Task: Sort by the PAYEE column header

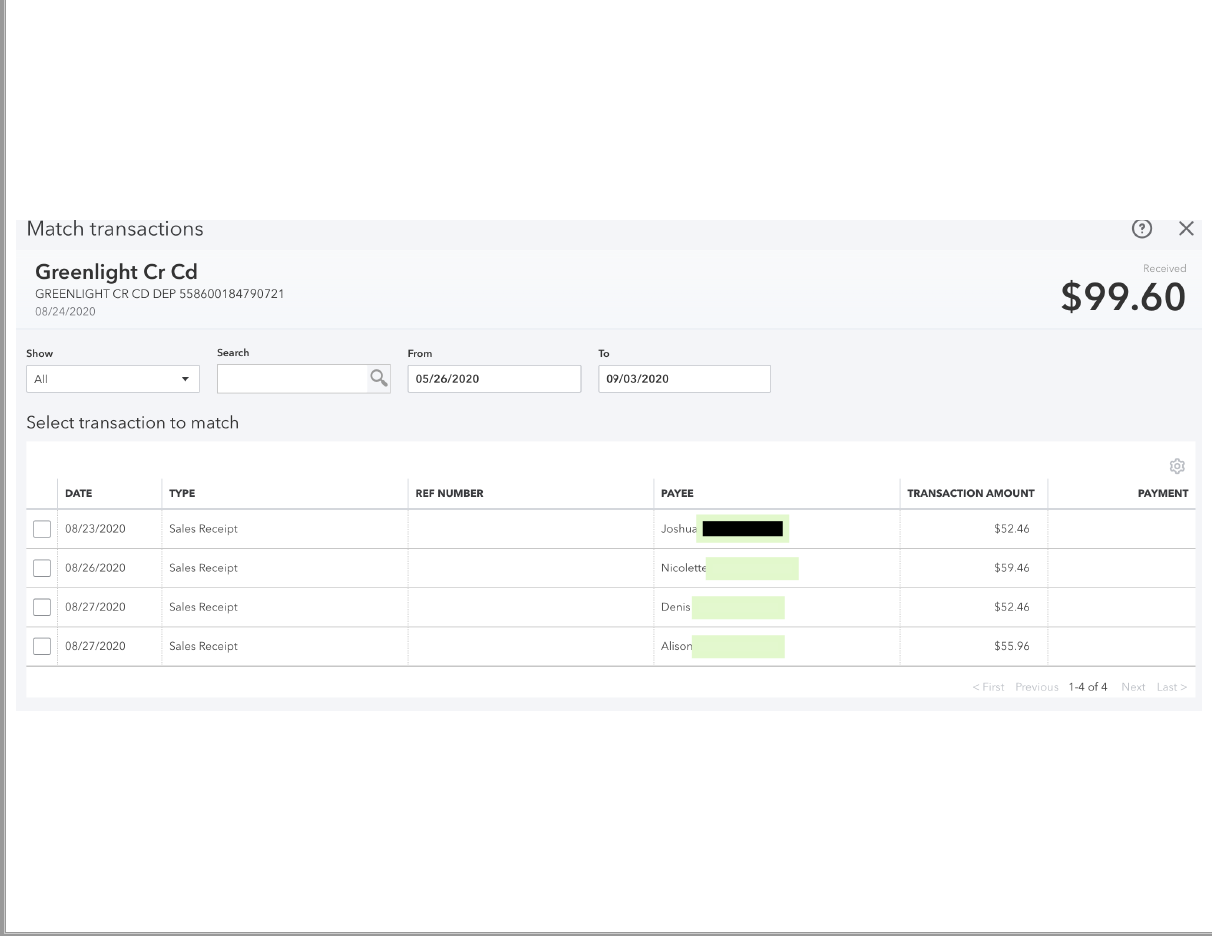Action: click(677, 493)
